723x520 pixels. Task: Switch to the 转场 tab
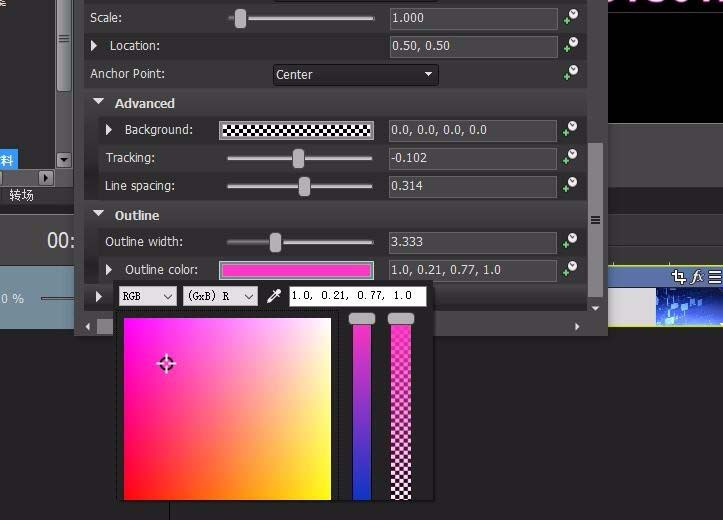[x=22, y=195]
